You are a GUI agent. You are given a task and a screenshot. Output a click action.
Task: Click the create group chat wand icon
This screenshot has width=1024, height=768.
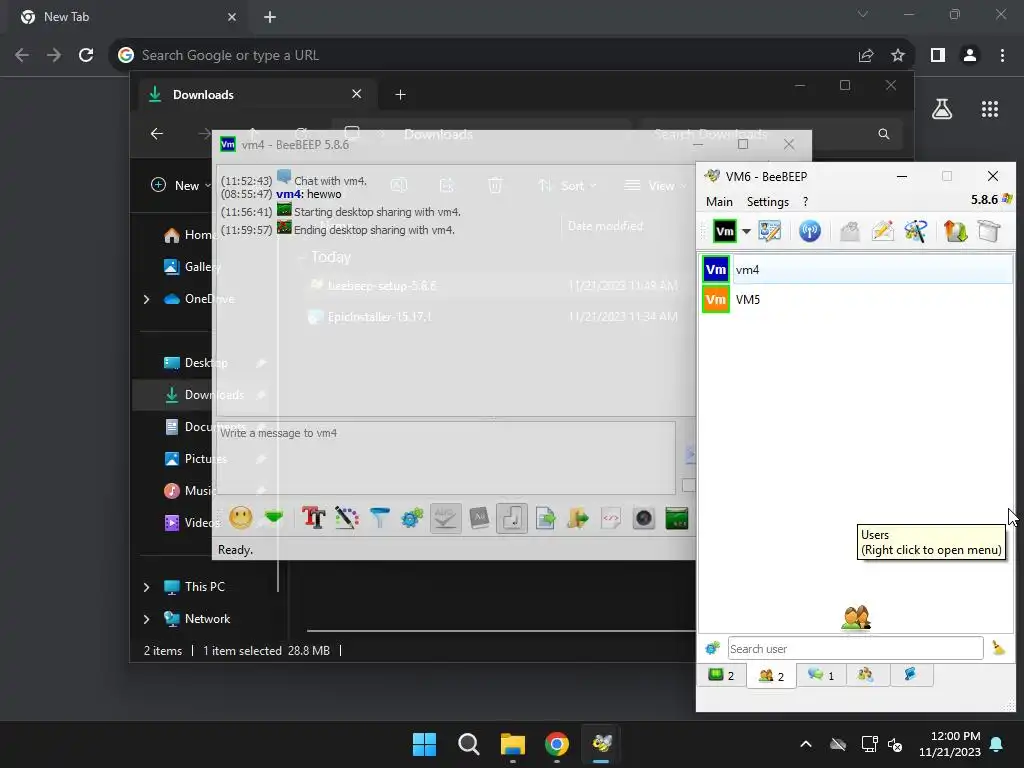click(916, 231)
